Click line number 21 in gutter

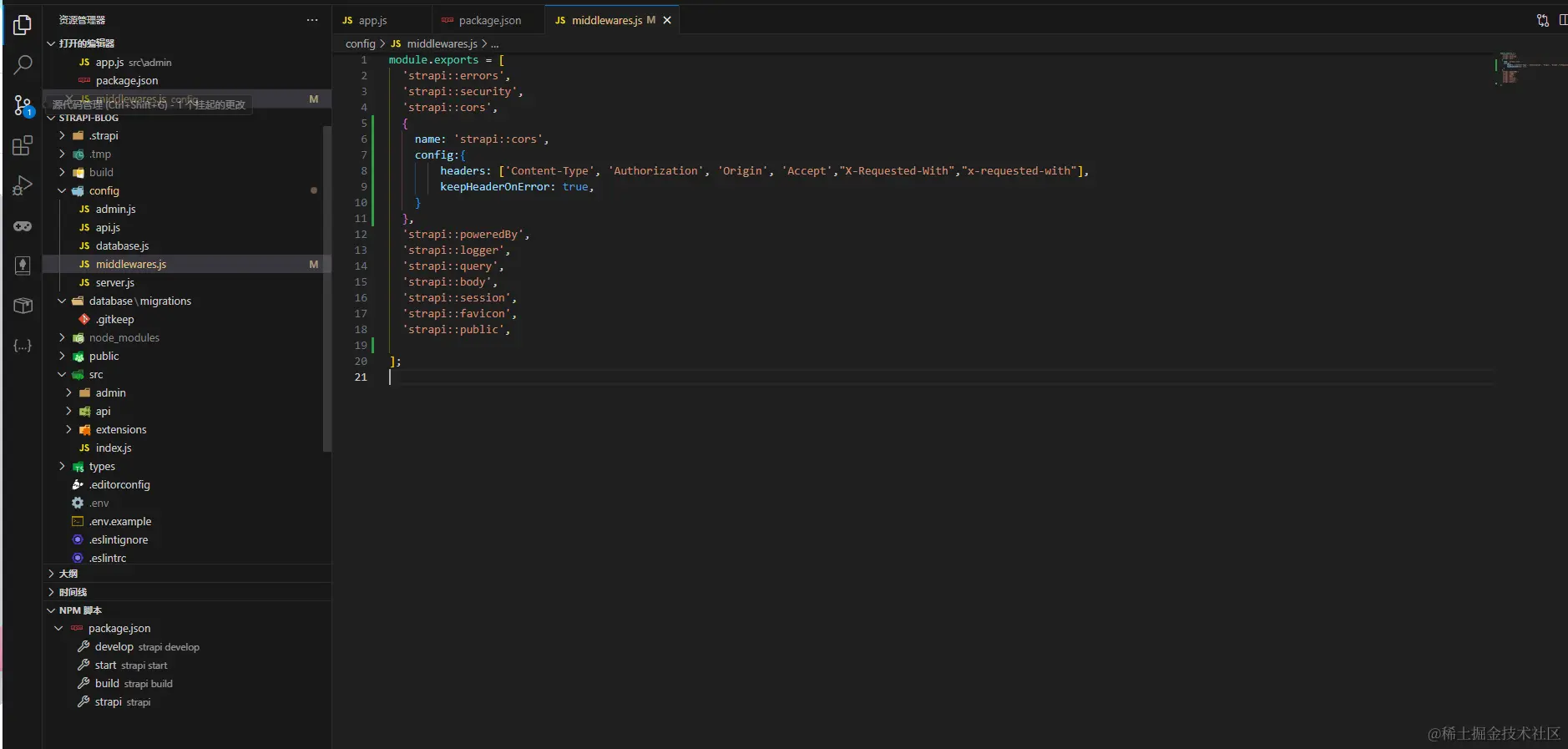[x=361, y=377]
